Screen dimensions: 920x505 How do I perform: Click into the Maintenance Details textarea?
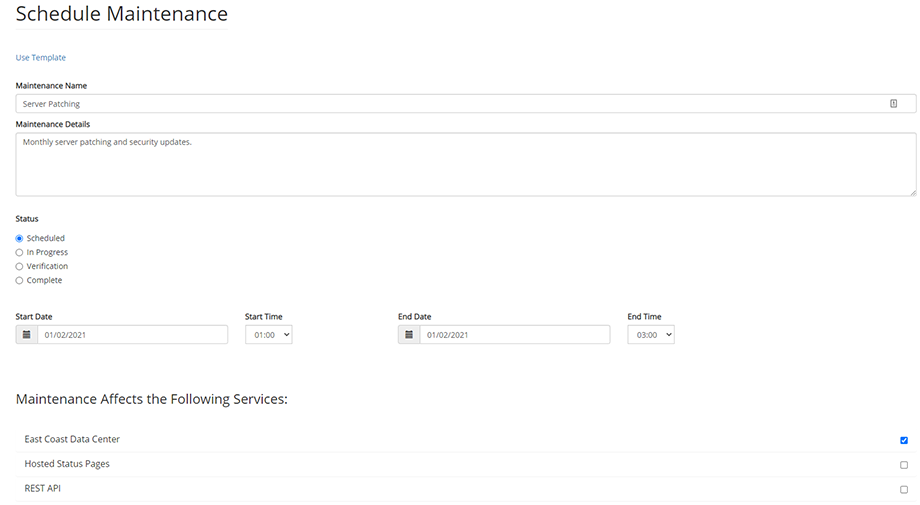coord(466,164)
